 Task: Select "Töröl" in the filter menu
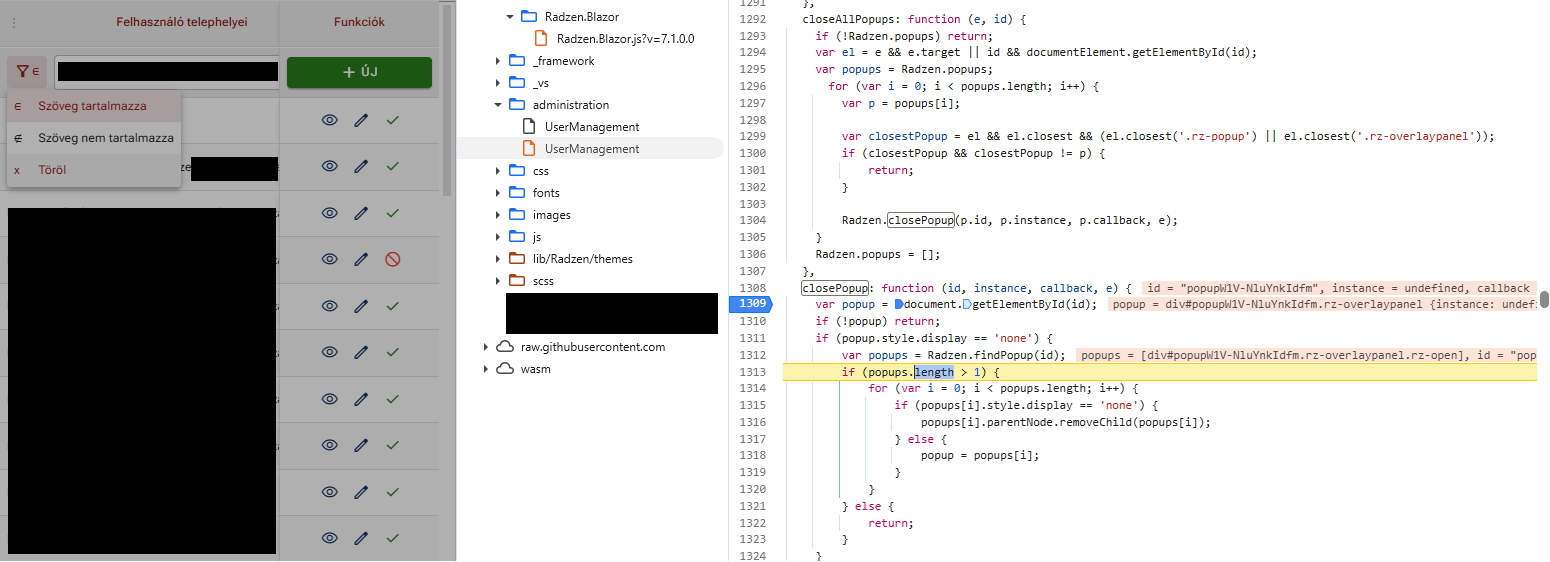(x=52, y=170)
